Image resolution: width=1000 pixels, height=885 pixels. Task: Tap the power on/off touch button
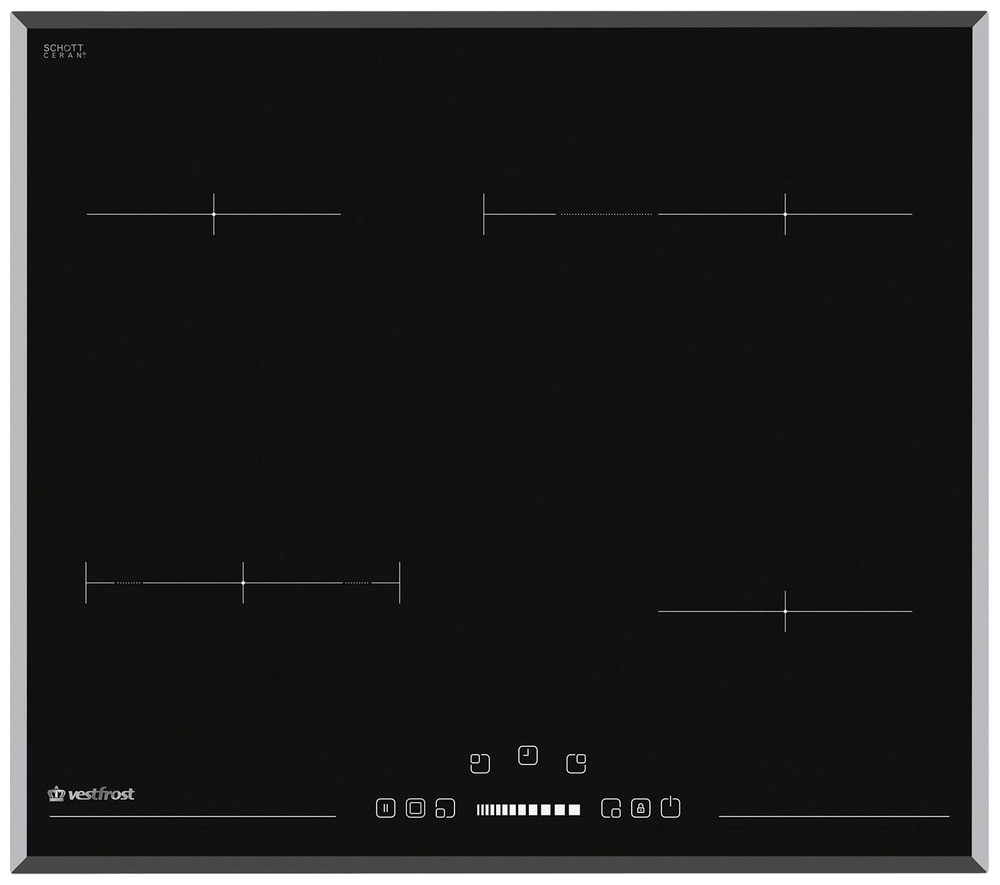(670, 807)
